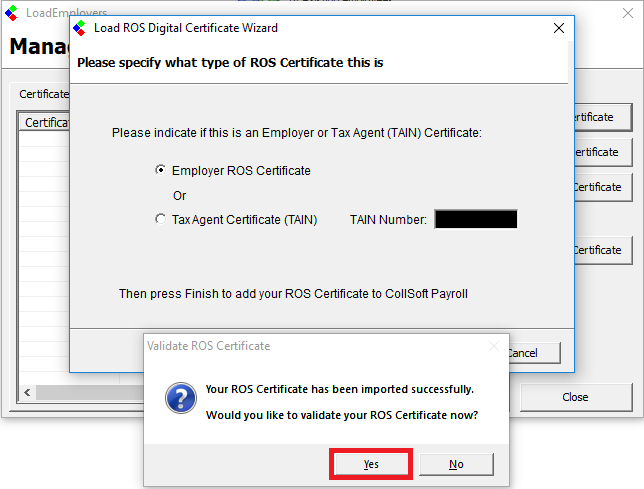The width and height of the screenshot is (644, 489).
Task: Click the Validate ROS Certificate title bar
Action: click(300, 346)
